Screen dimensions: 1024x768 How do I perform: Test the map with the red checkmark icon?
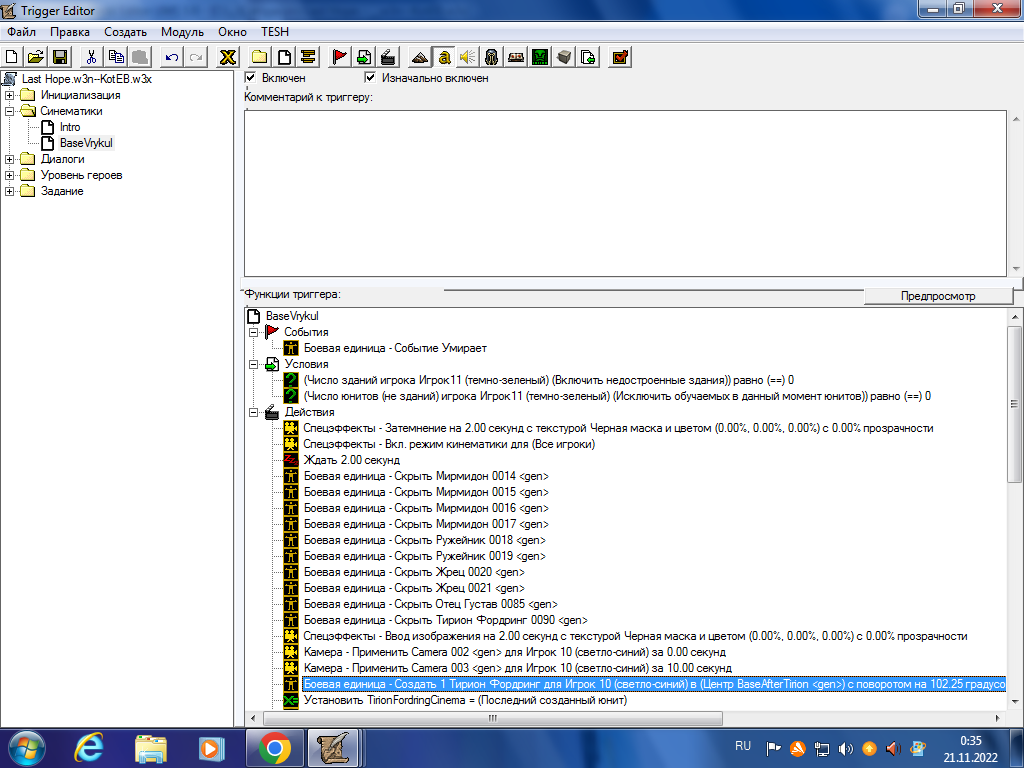coord(620,57)
